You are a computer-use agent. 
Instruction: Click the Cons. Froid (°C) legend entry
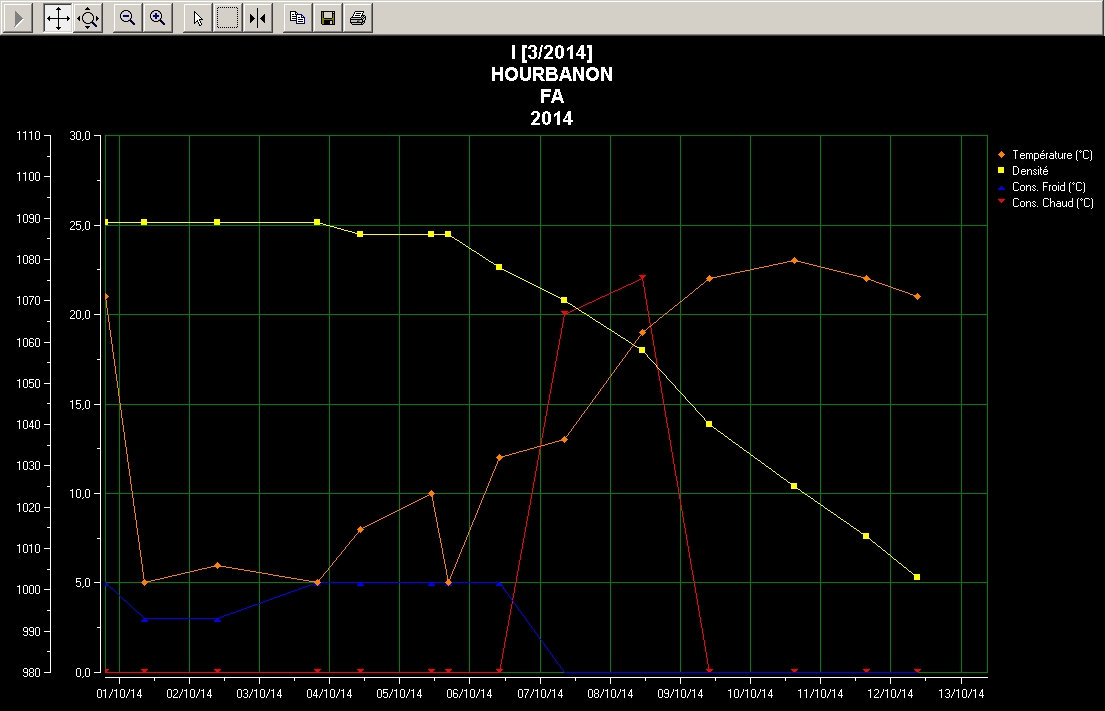click(1048, 187)
